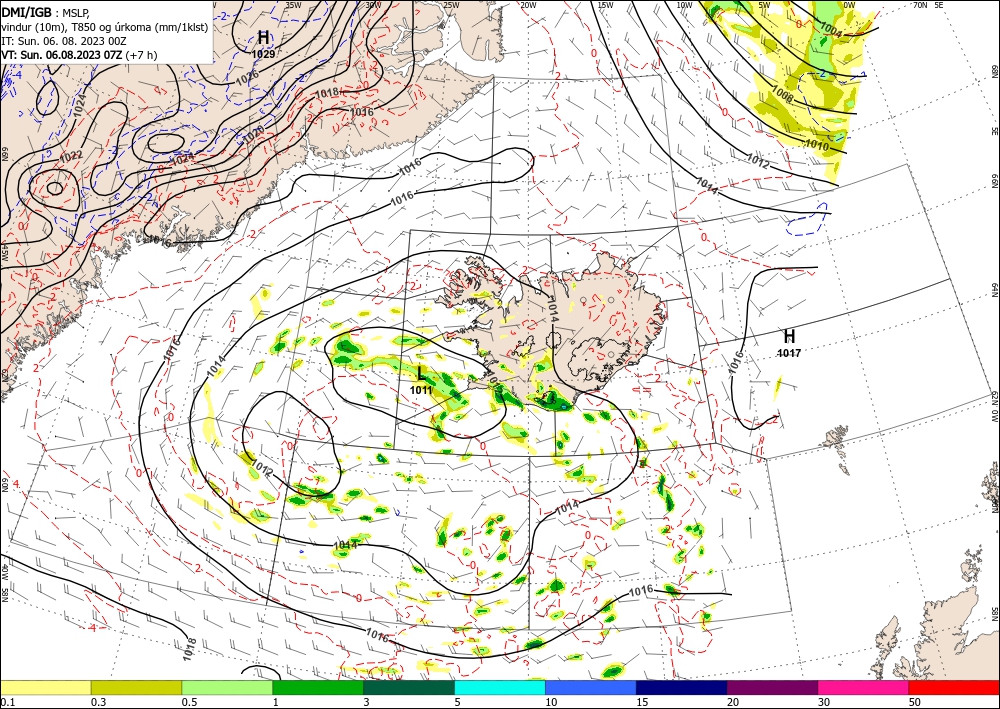This screenshot has height=709, width=1000.
Task: Click the yellow 0.1 precipitation legend swatch
Action: (x=45, y=687)
